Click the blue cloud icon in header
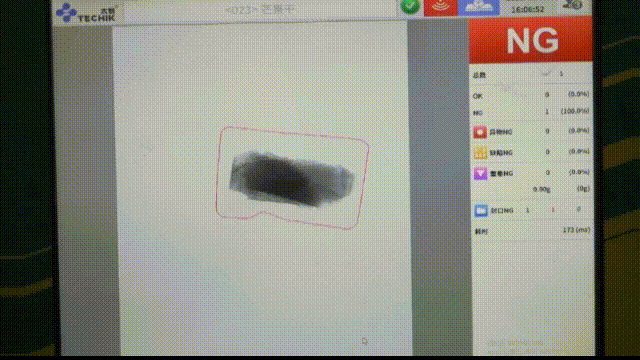Screen dimensions: 640x360 pos(478,7)
